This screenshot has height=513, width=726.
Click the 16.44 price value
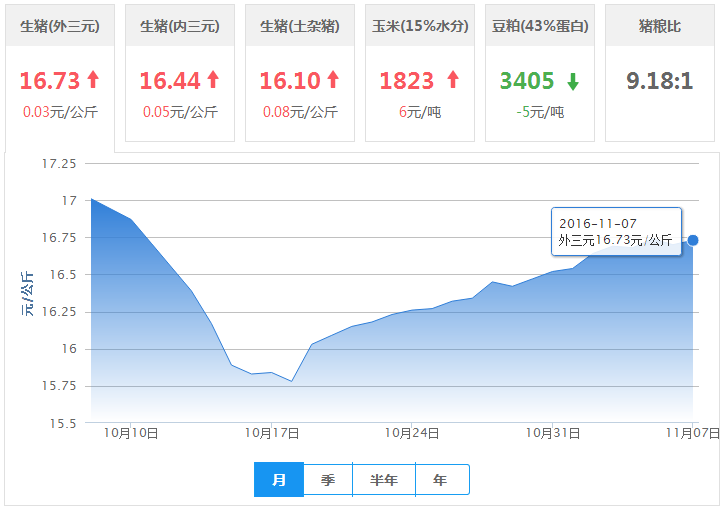170,81
